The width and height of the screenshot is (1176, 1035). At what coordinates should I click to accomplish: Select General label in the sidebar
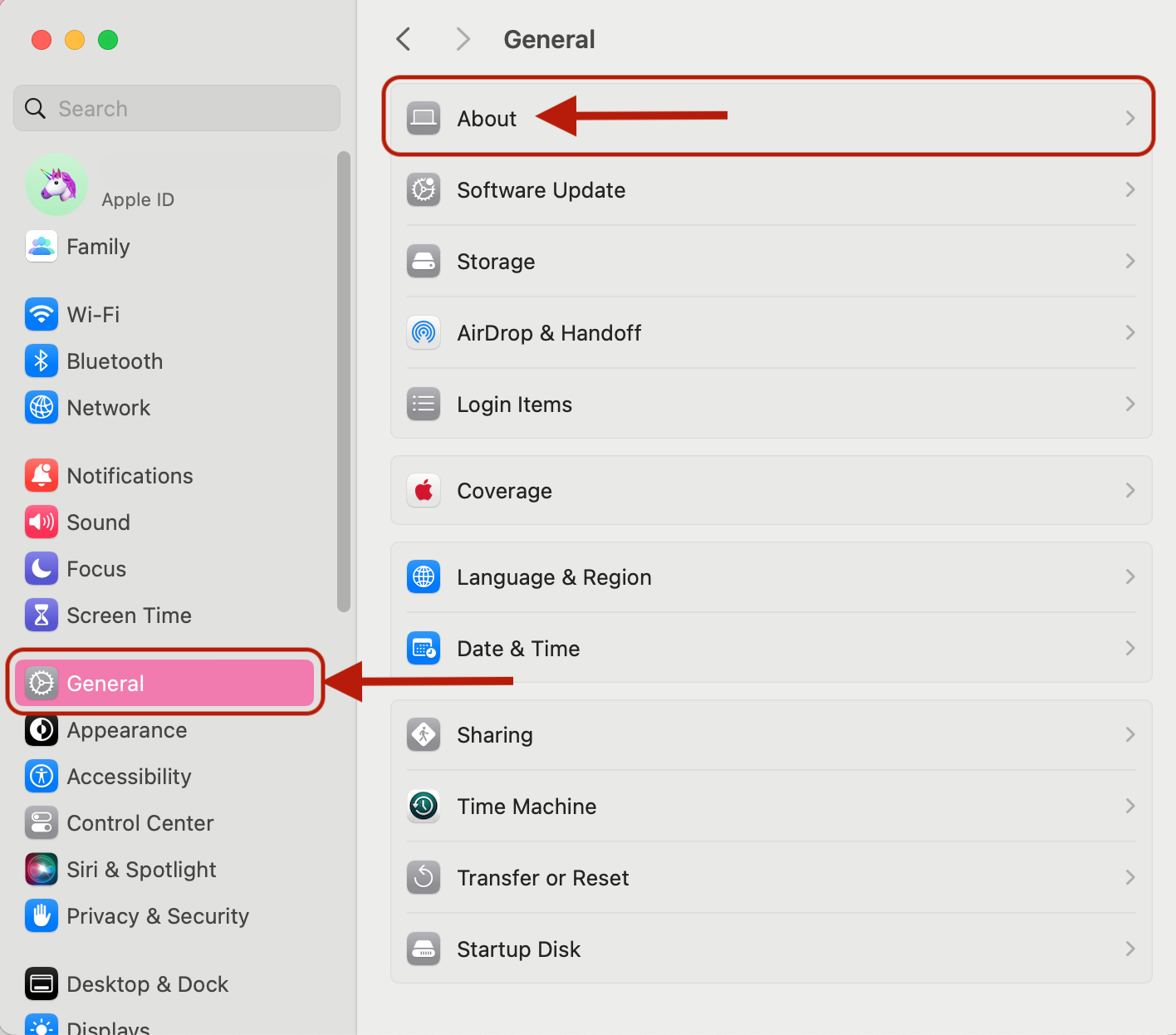pyautogui.click(x=105, y=684)
